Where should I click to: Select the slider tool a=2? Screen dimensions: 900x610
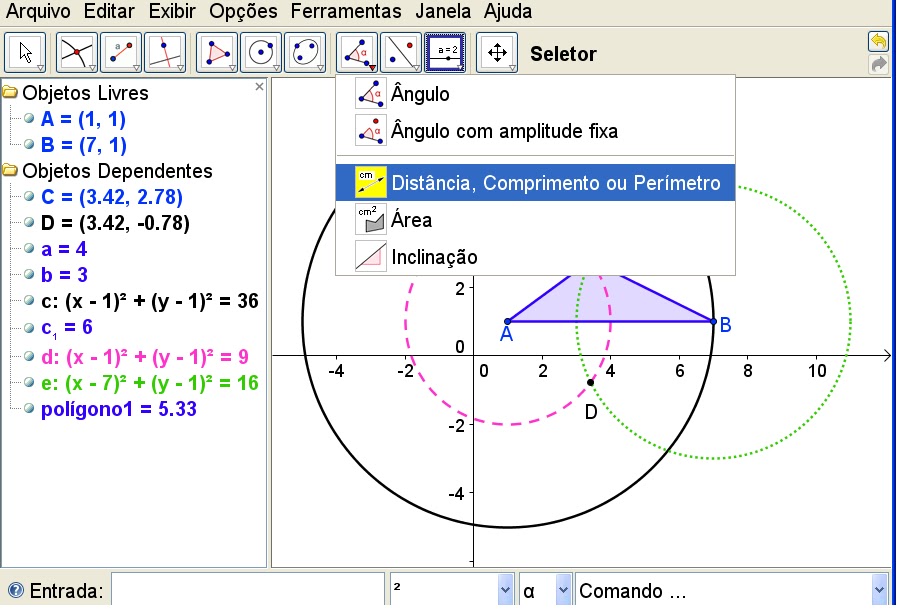(x=446, y=50)
